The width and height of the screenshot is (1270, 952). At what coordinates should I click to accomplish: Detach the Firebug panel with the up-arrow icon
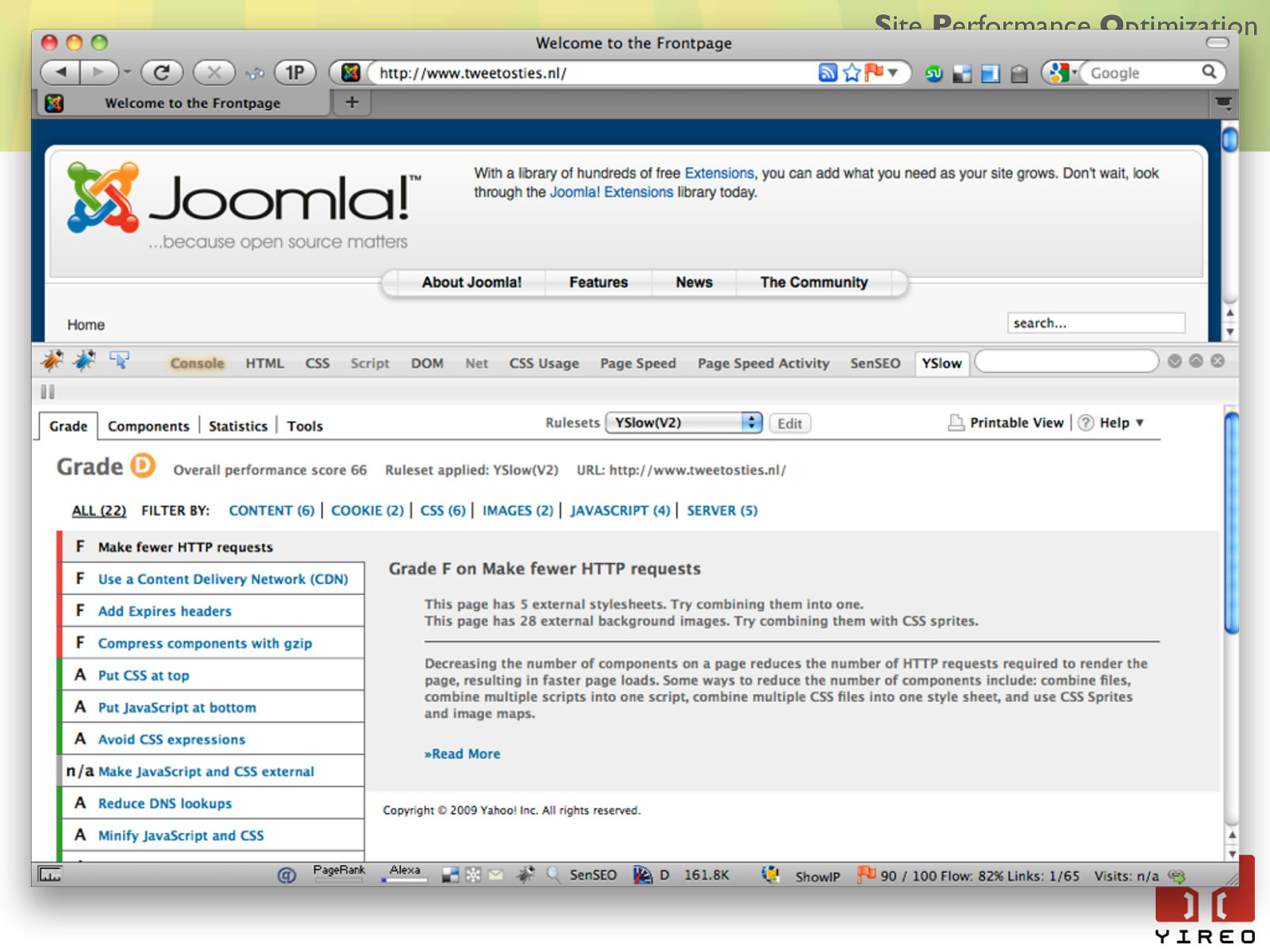tap(1196, 361)
